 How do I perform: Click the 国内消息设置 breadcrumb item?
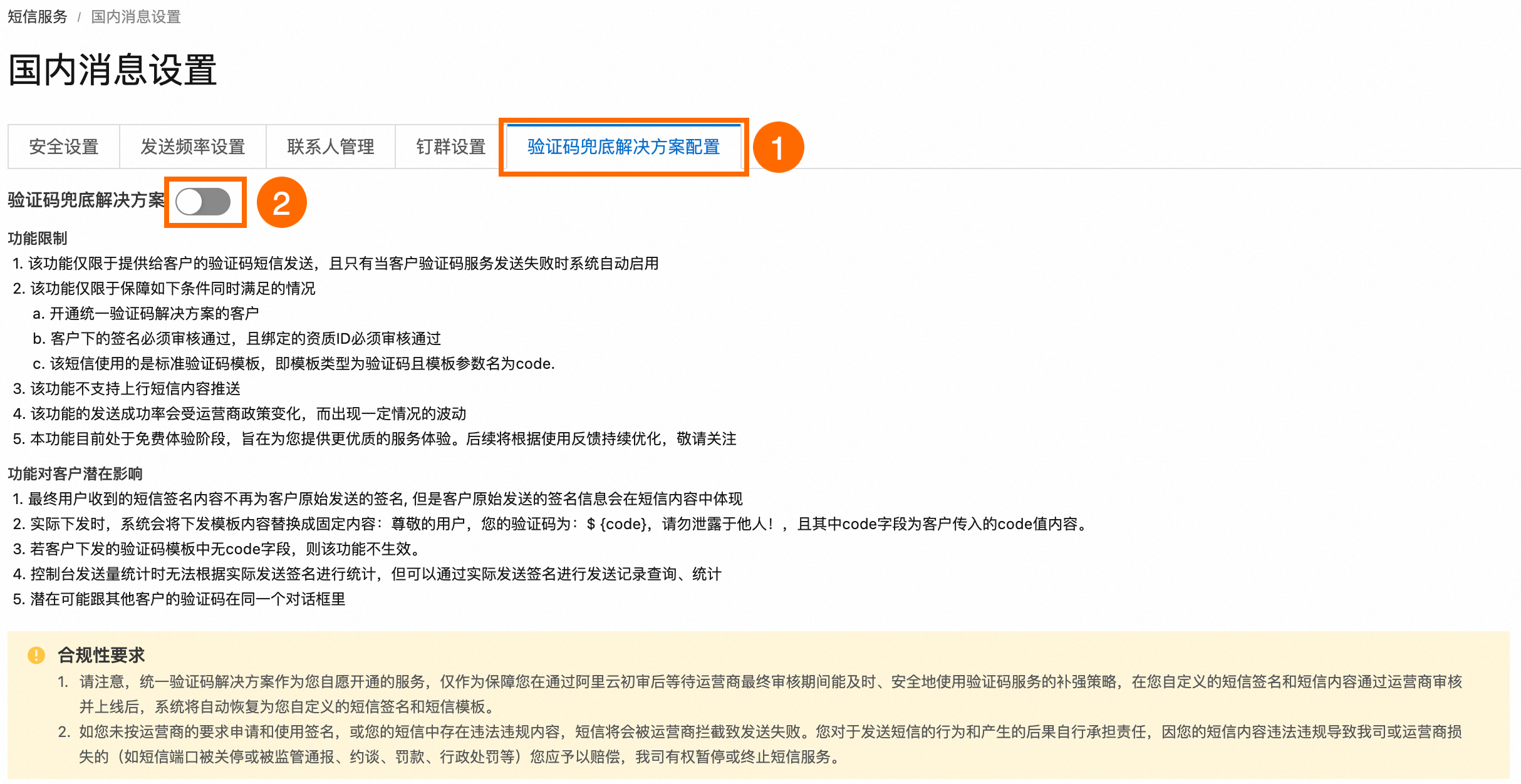[x=135, y=17]
